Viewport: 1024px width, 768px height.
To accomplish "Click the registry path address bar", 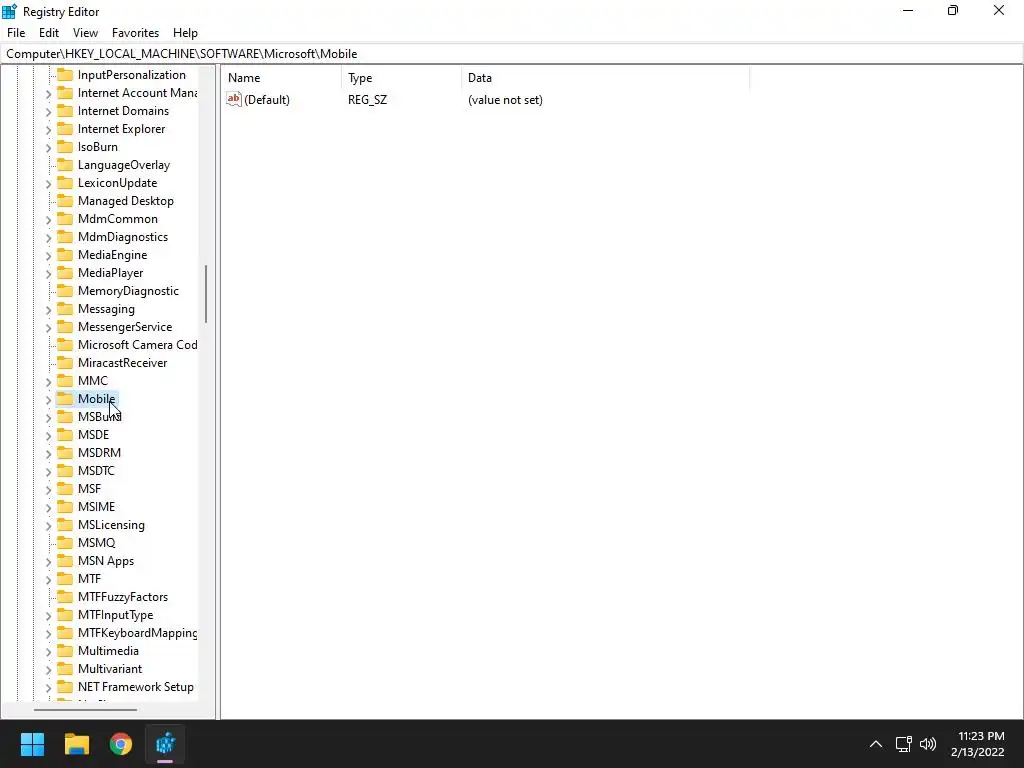I will coord(512,54).
